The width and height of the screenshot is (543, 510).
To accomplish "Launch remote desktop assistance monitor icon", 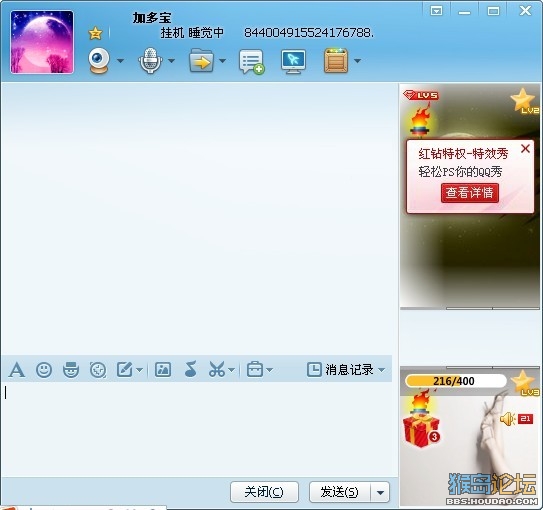I will (293, 62).
